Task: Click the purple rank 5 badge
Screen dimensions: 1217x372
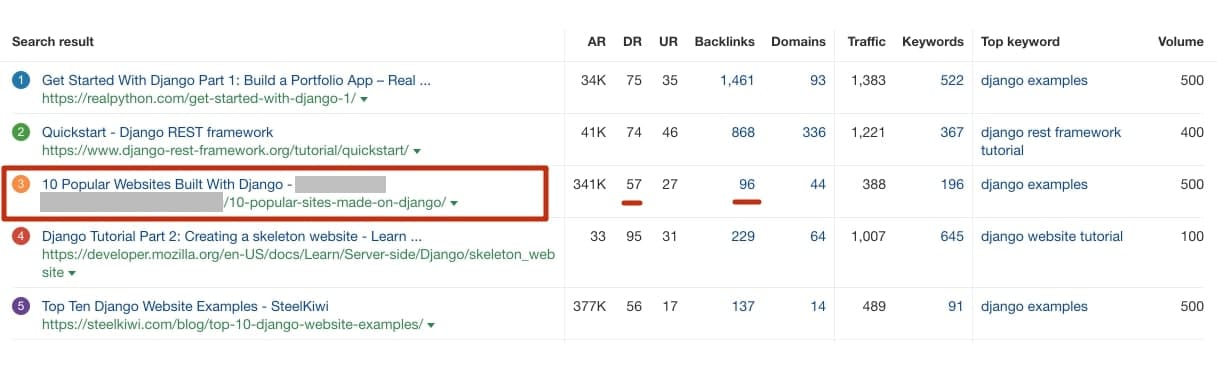Action: 21,306
